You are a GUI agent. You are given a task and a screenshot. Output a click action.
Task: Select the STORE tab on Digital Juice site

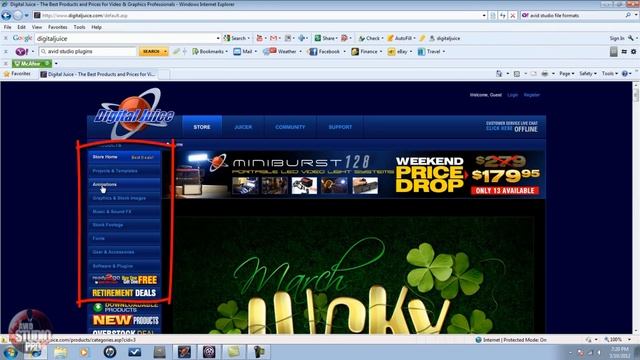[202, 127]
